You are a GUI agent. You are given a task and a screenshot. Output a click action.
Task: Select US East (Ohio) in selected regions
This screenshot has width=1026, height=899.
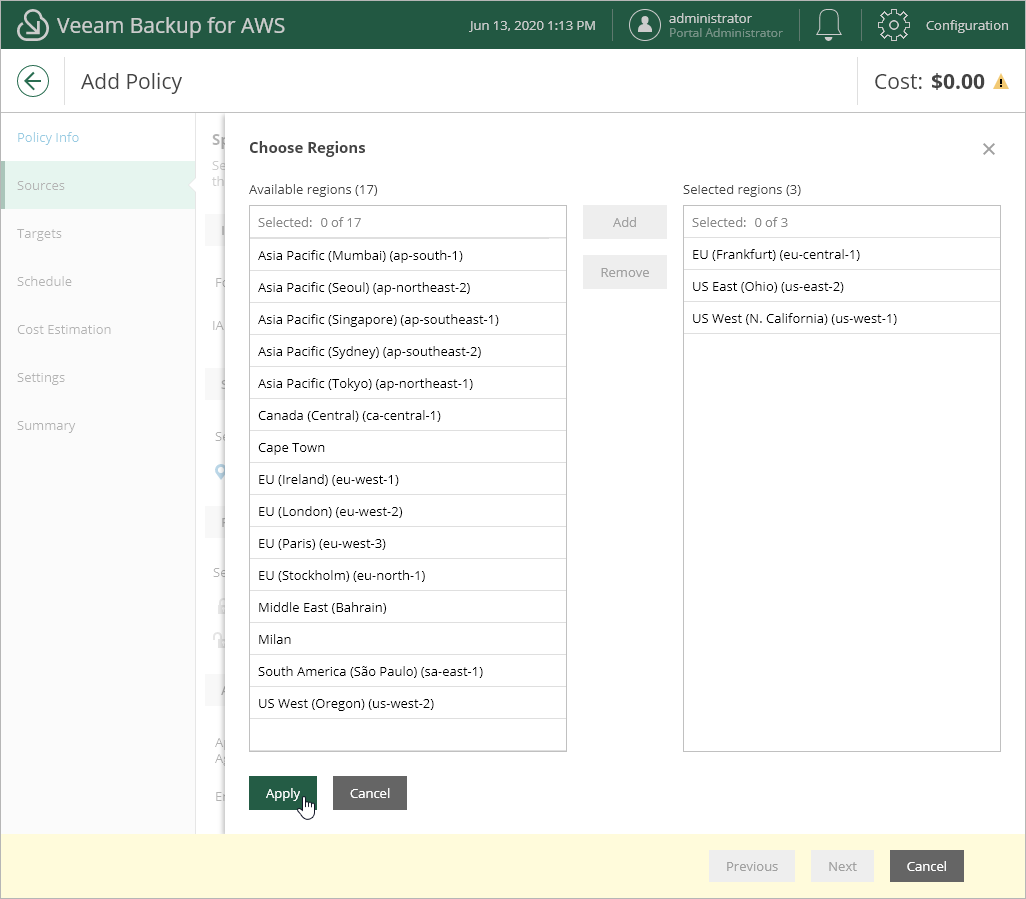coord(841,287)
